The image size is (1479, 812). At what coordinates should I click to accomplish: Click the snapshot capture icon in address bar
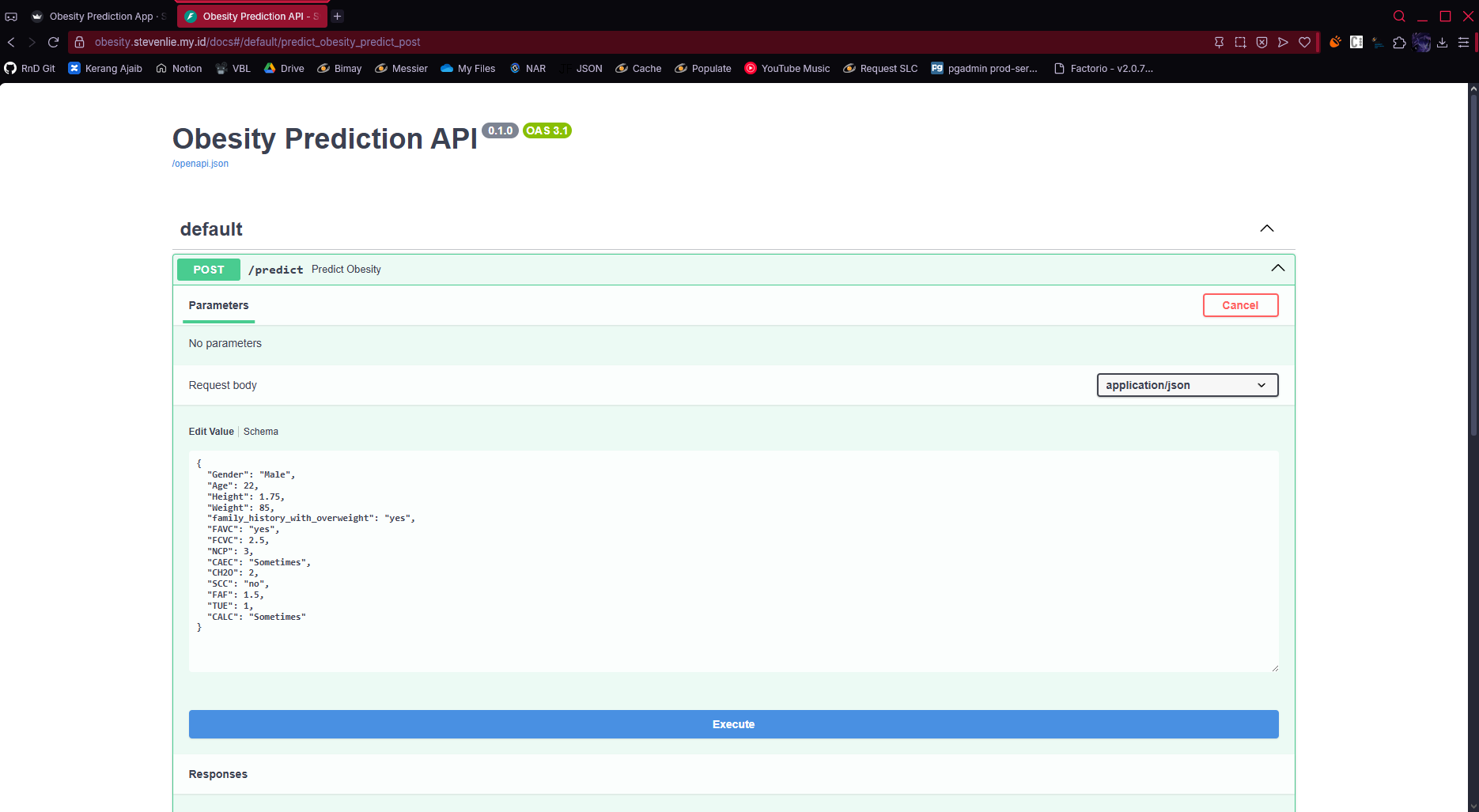1240,42
